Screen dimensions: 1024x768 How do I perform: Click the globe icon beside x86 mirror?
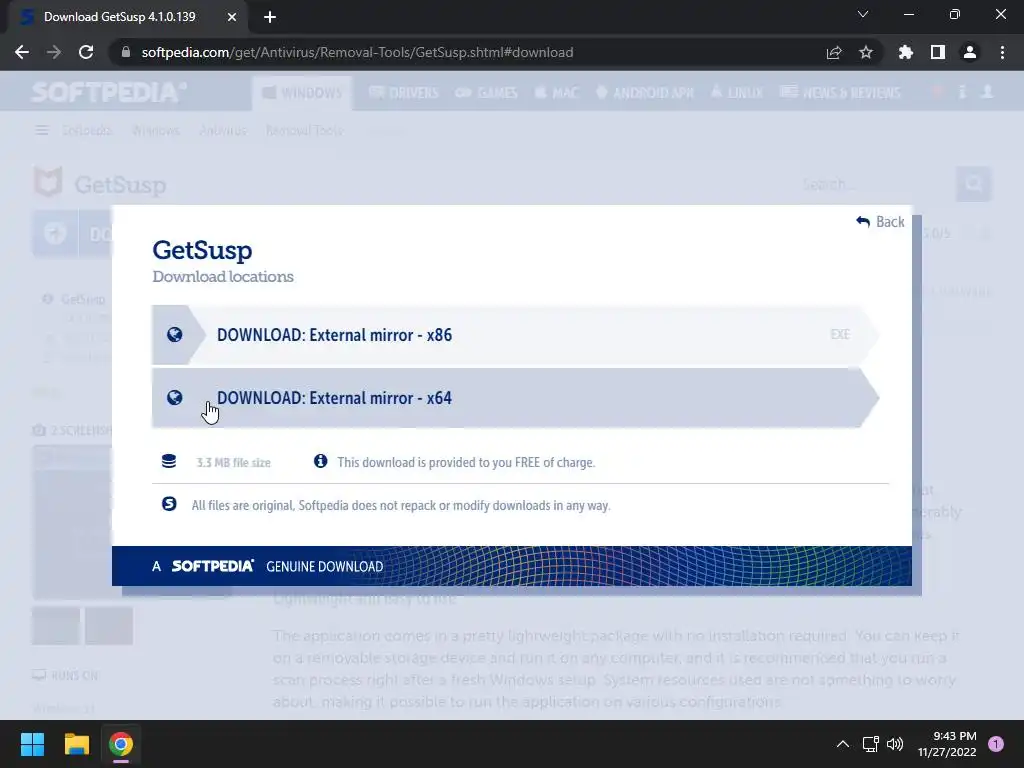[x=174, y=335]
